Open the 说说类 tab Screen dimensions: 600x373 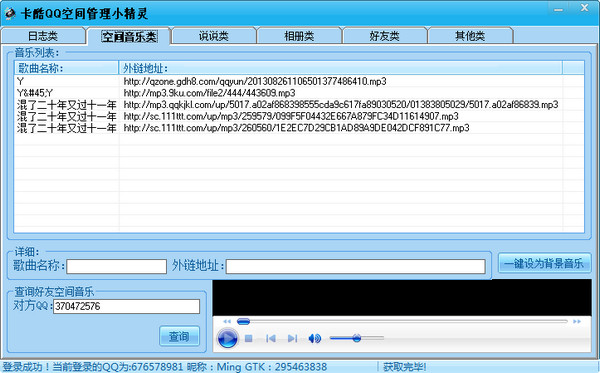pos(214,36)
